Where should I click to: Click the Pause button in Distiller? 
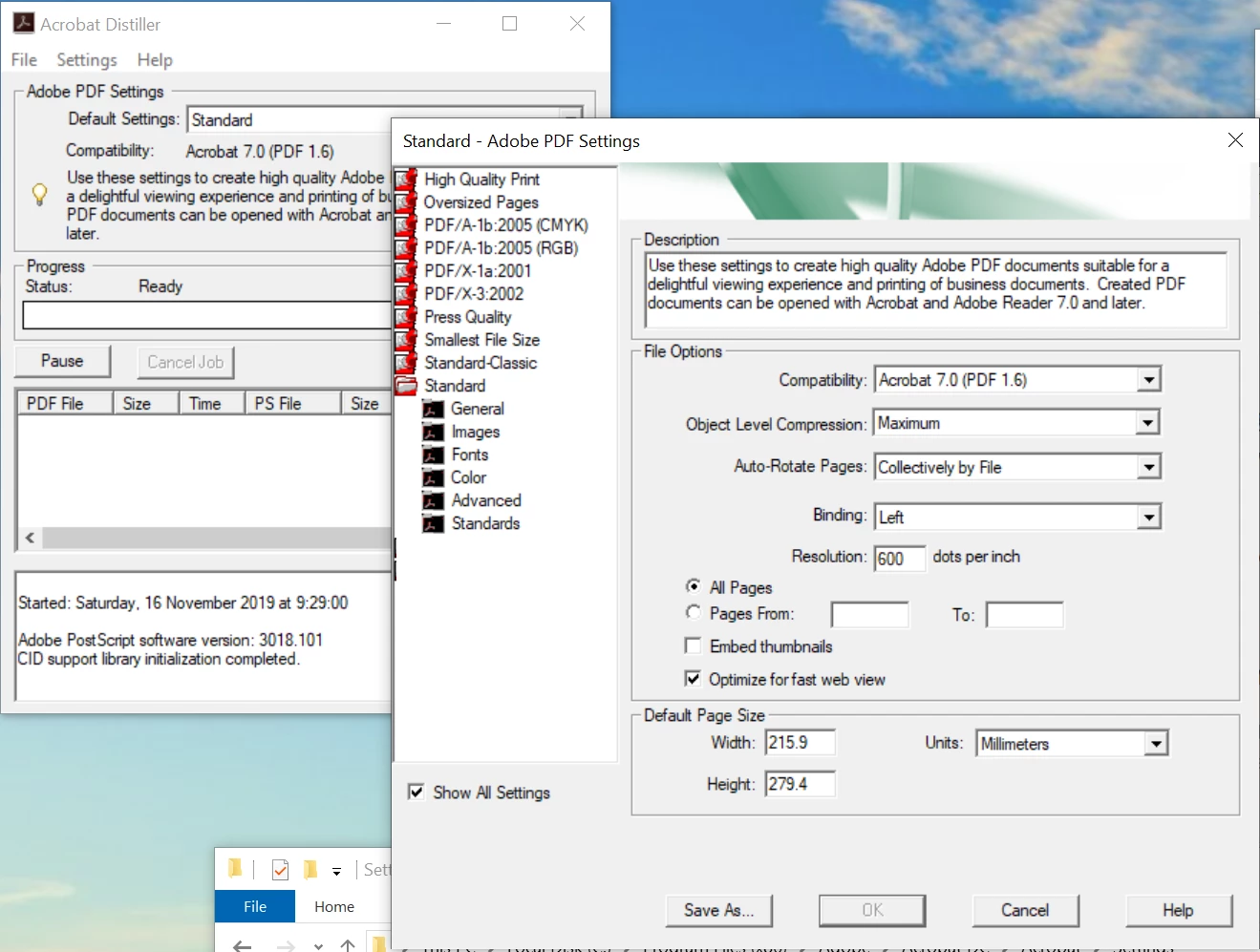[x=62, y=361]
